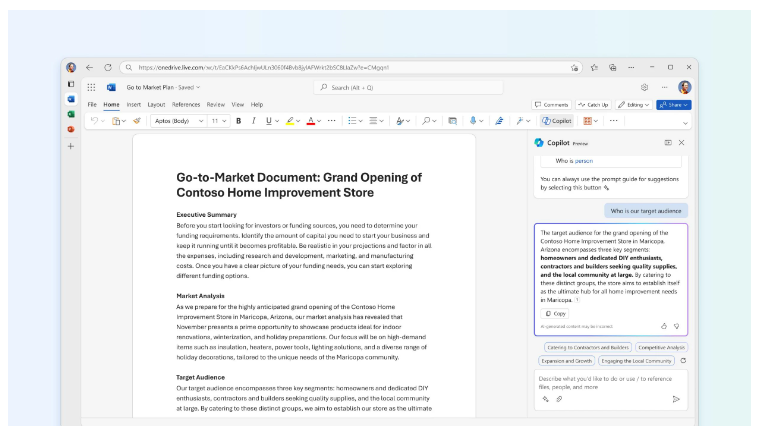Screen dimensions: 761x439
Task: Click the plus icon in sidebar
Action: click(71, 146)
